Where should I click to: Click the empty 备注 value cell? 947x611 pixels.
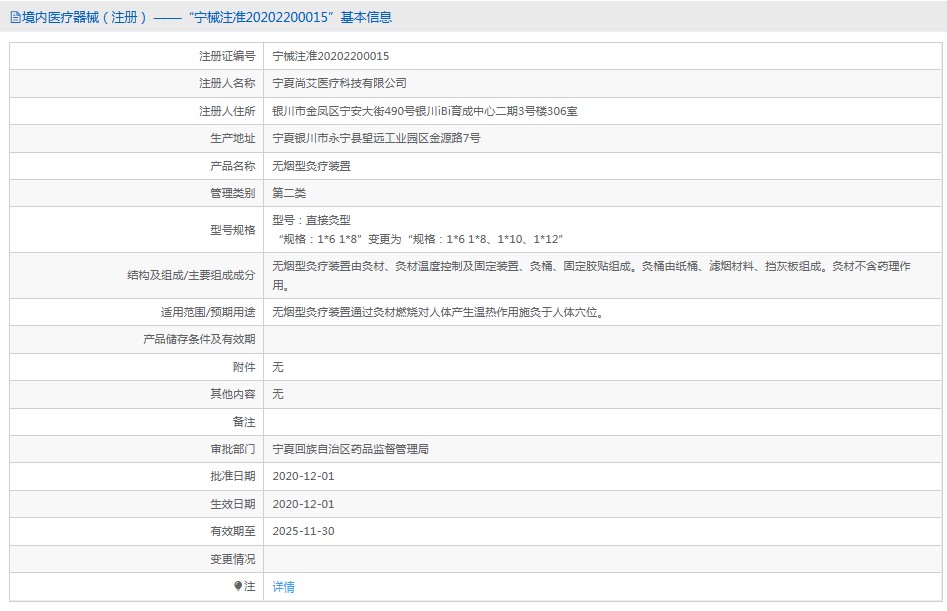[x=600, y=422]
